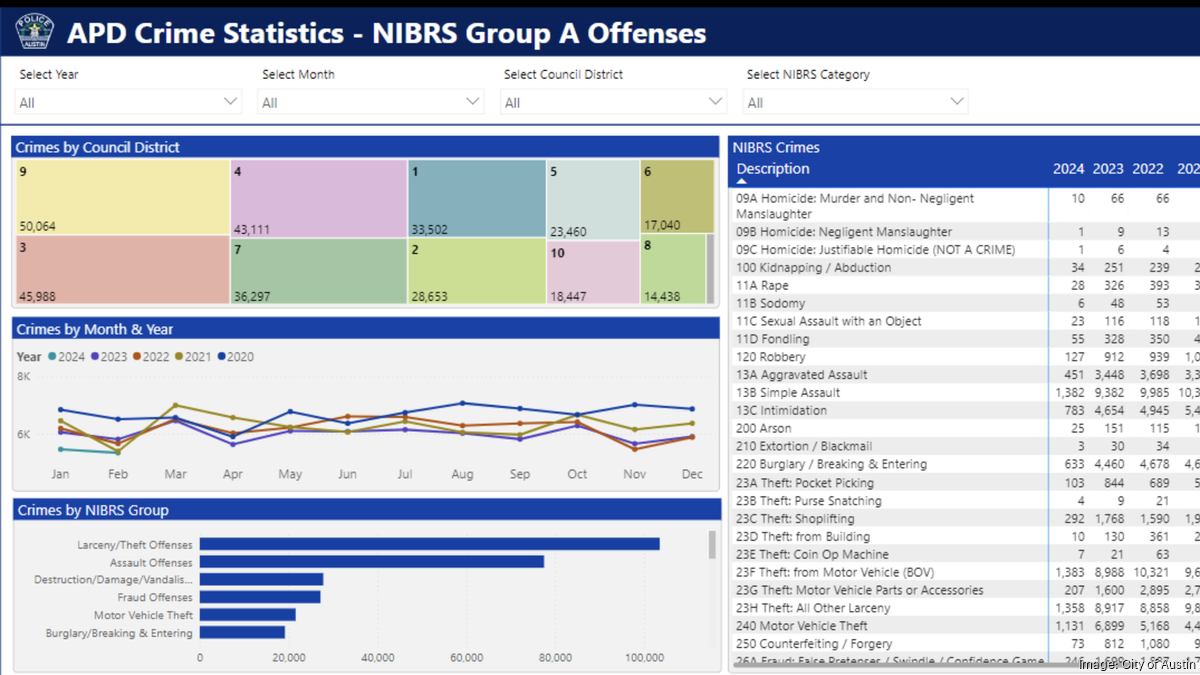Screen dimensions: 1200x675
Task: Select row 13A Aggravated Assault
Action: coord(964,375)
